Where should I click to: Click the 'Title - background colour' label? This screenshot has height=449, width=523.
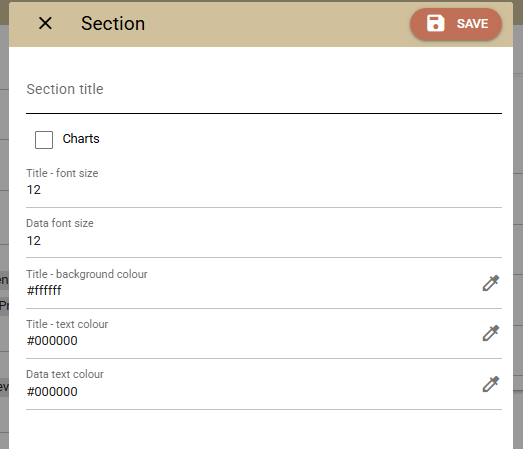[87, 274]
